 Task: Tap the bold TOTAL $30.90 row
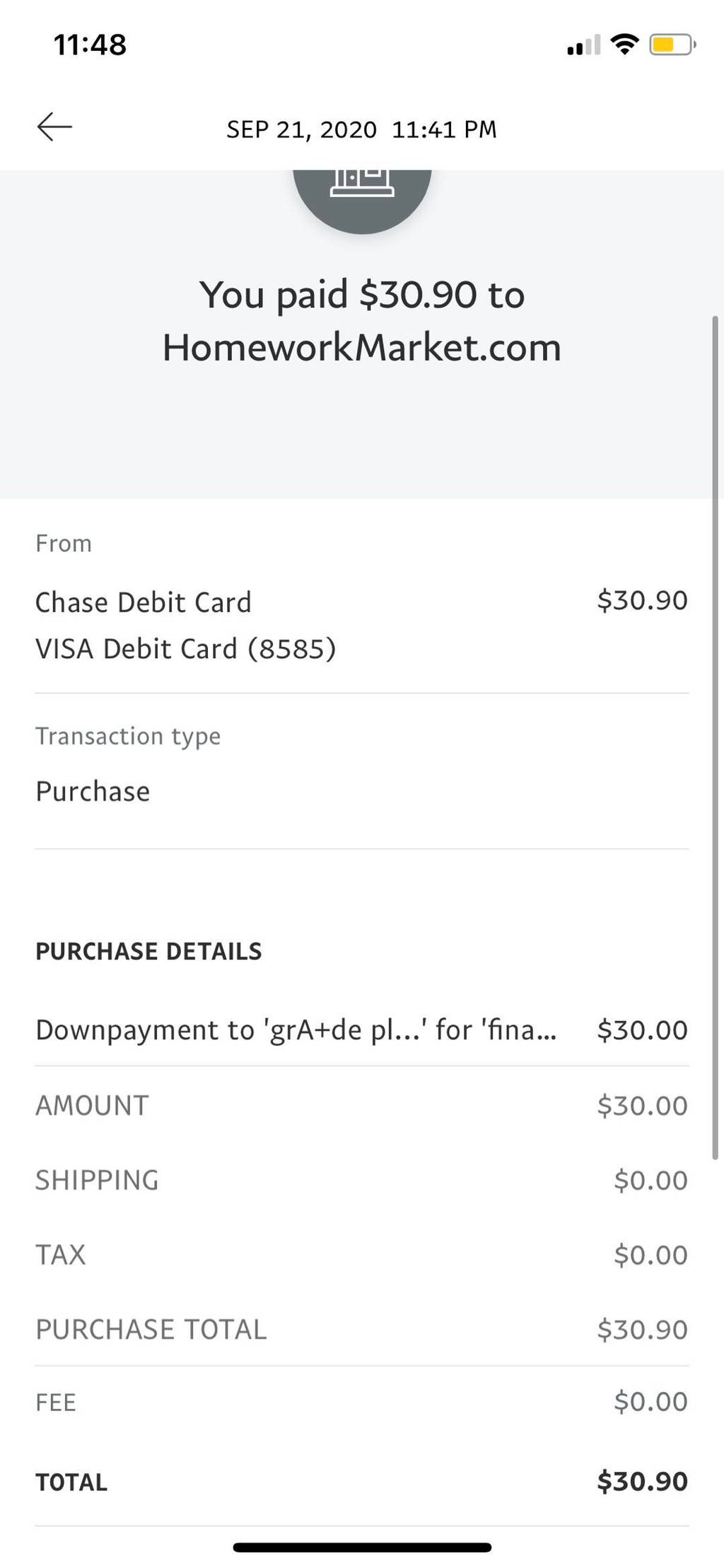[361, 1482]
